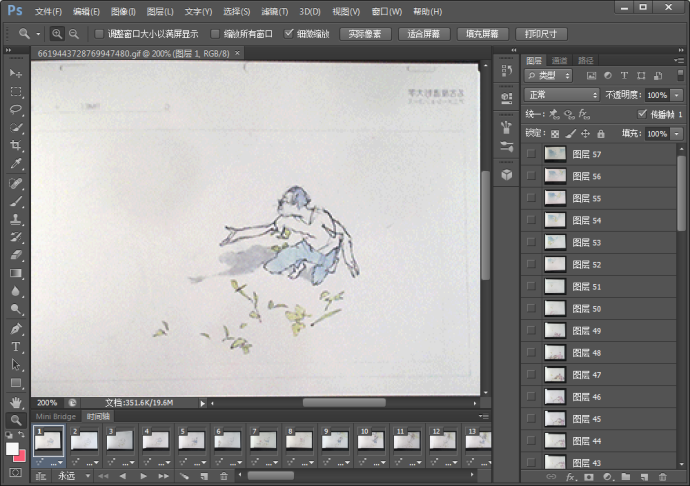
Task: Open the timeline panel flyout menu
Action: [x=484, y=416]
